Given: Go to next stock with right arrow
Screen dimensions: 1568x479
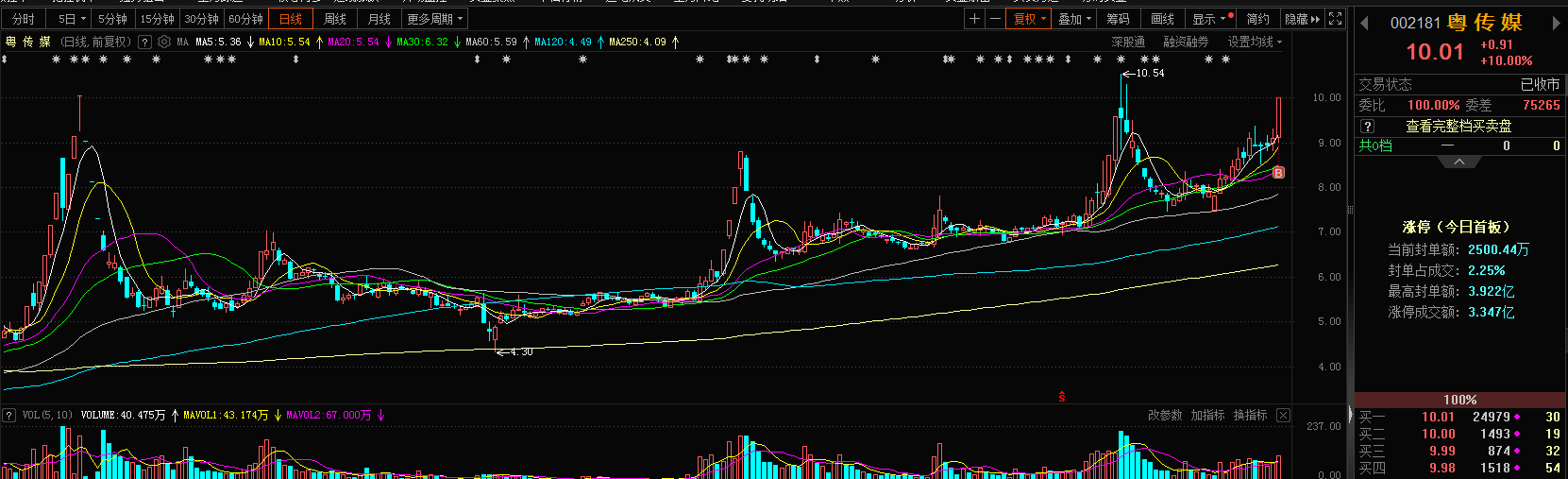Looking at the screenshot, I should tap(1557, 24).
